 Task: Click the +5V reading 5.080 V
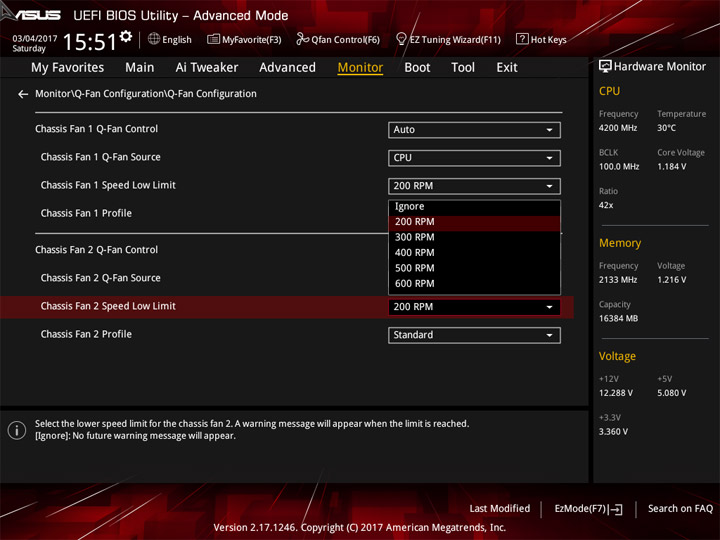tap(672, 394)
